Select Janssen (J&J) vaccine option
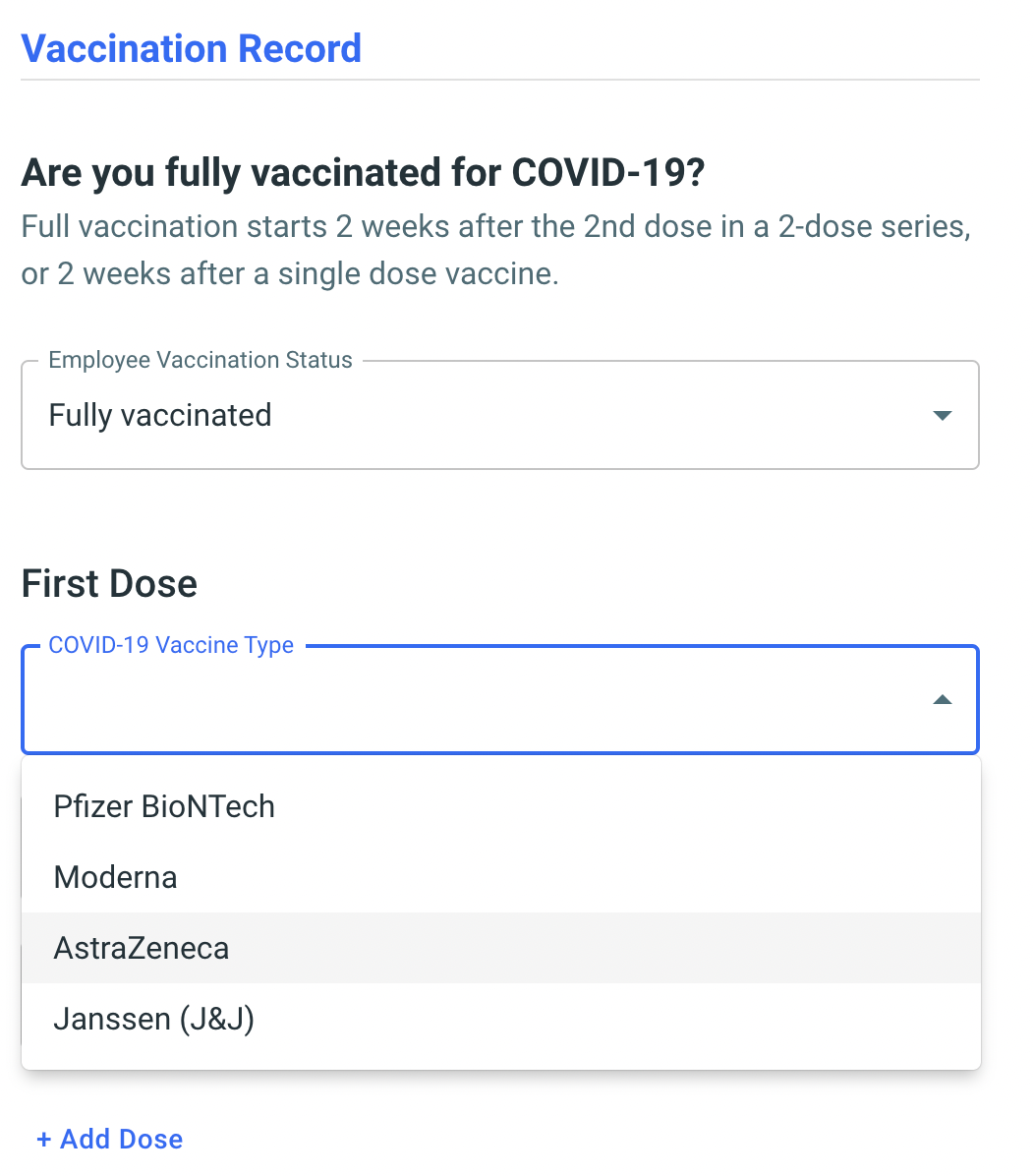This screenshot has height=1176, width=1034. [x=154, y=1019]
